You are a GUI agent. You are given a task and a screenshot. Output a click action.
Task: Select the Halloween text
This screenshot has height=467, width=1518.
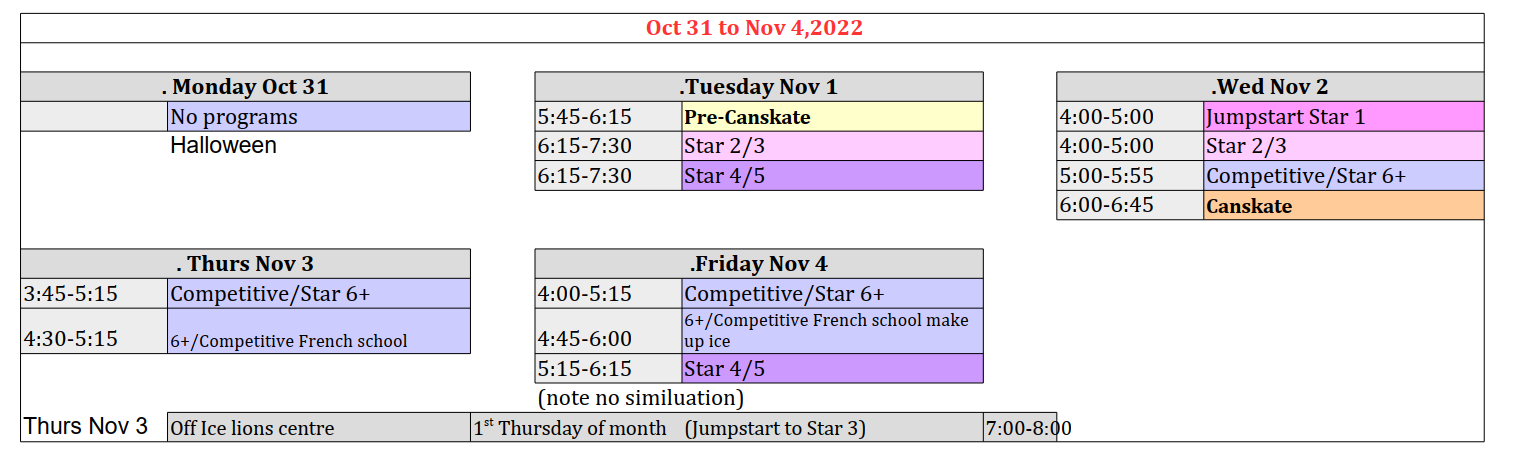[223, 146]
